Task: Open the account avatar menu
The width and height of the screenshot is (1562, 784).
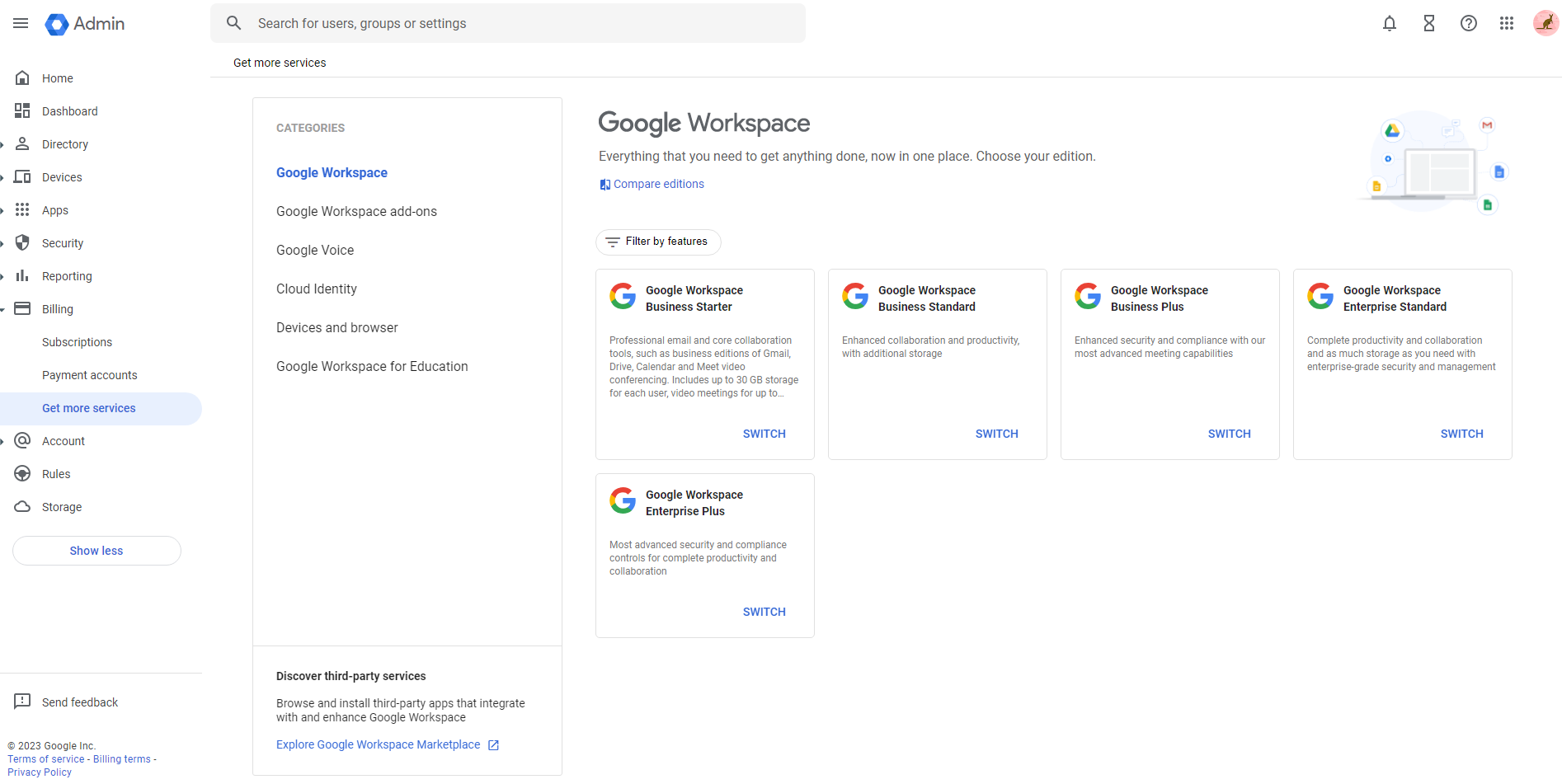Action: [1546, 23]
